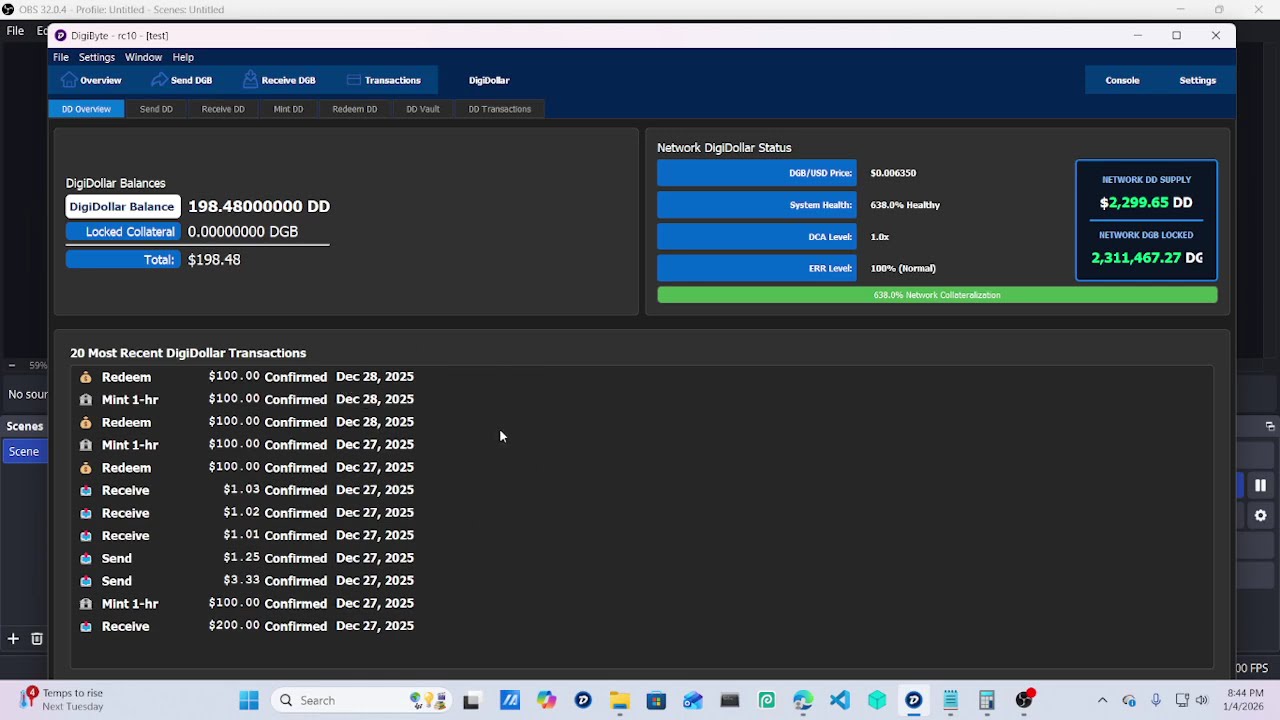Open the volume control in system tray
This screenshot has width=1280, height=720.
(1201, 700)
